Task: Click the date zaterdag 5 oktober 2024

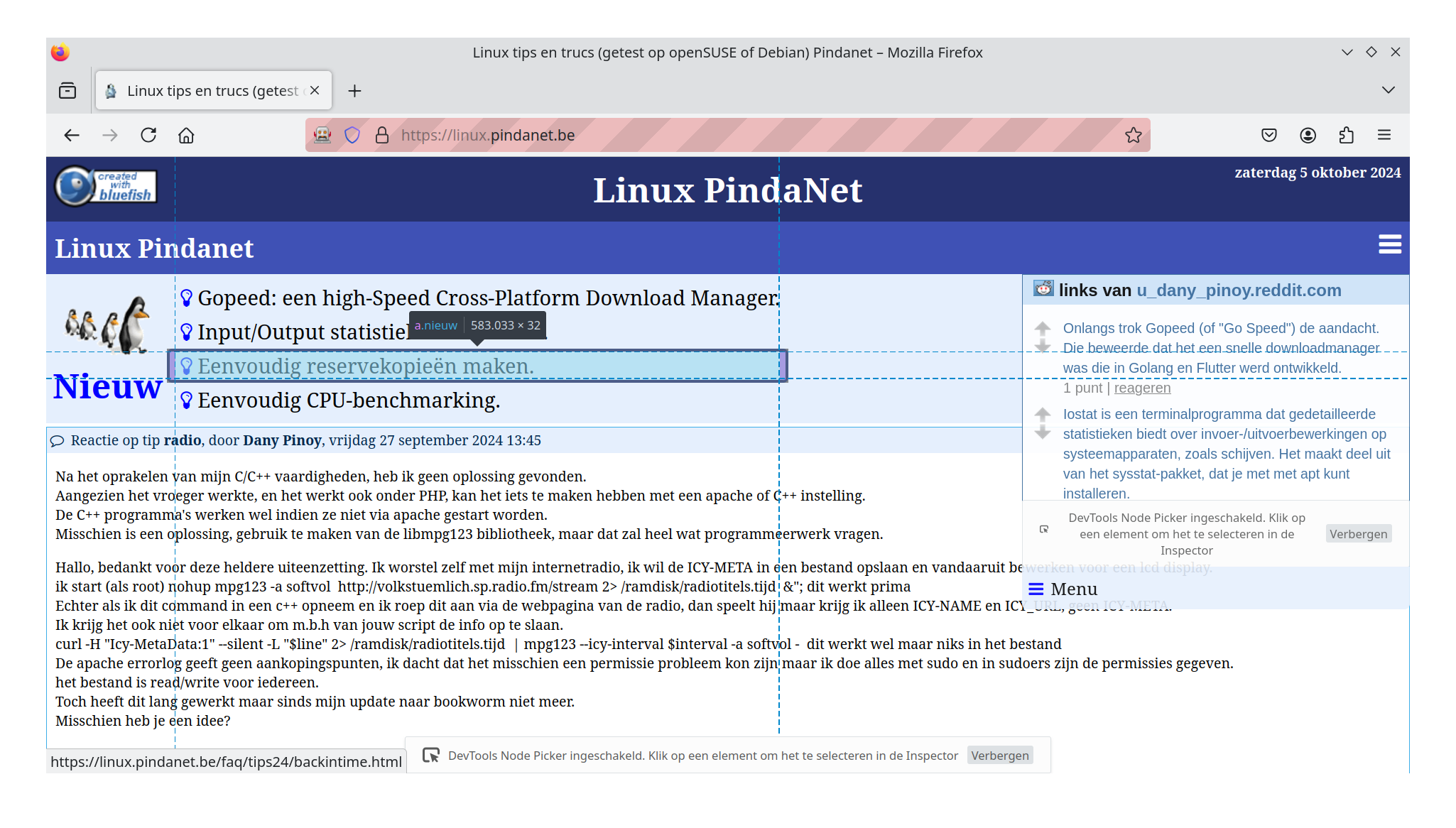Action: point(1318,173)
